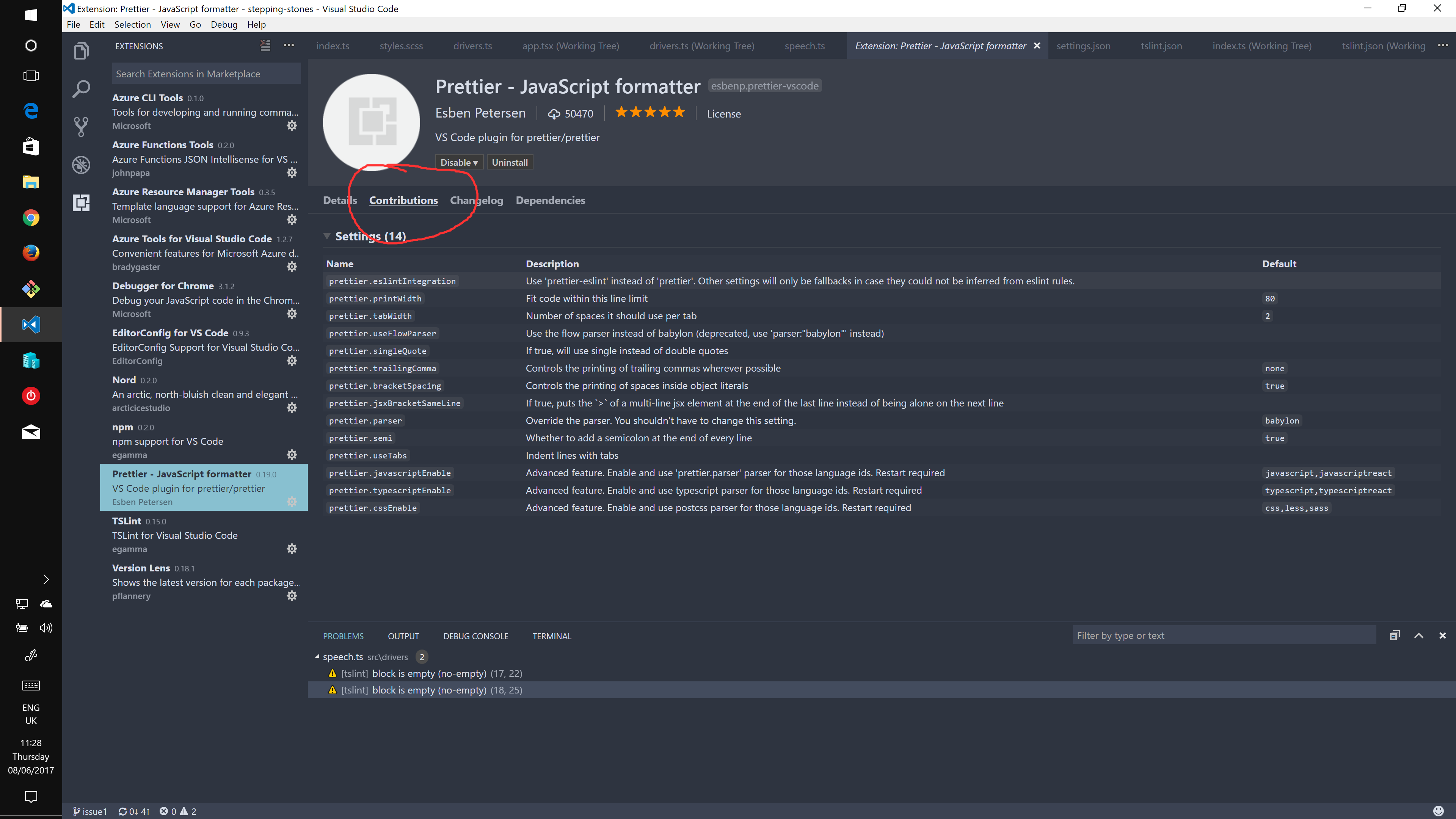Collapse the Settings (14) section
1456x819 pixels.
tap(327, 236)
